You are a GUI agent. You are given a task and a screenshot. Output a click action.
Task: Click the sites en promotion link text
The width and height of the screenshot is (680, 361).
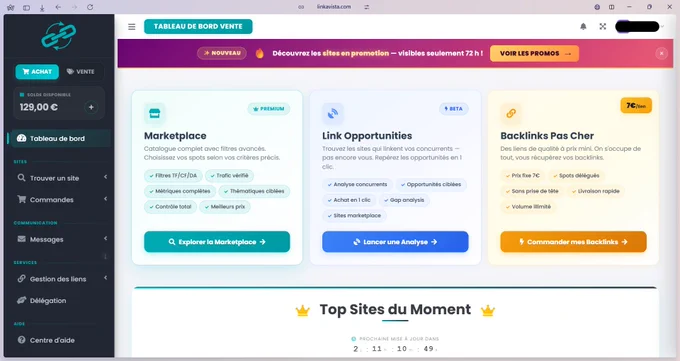coord(356,53)
